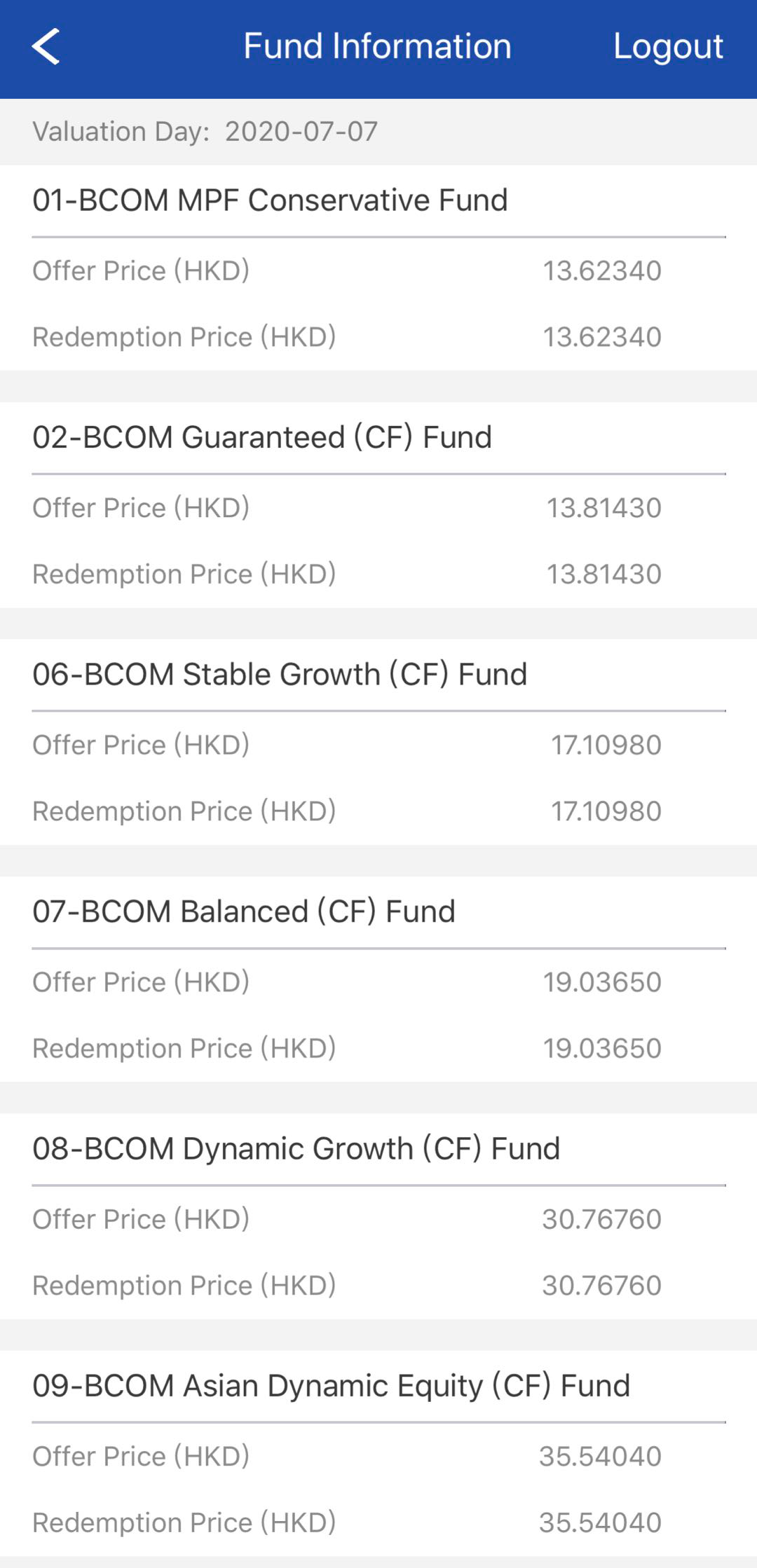The height and width of the screenshot is (1568, 757).
Task: Select Offer Price label under Balanced Fund
Action: coord(141,982)
